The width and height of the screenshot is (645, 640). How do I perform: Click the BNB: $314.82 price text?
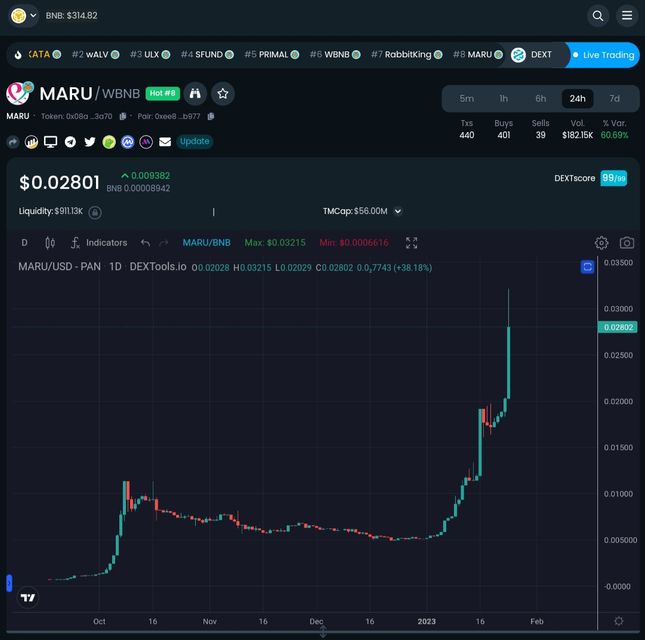tap(72, 16)
